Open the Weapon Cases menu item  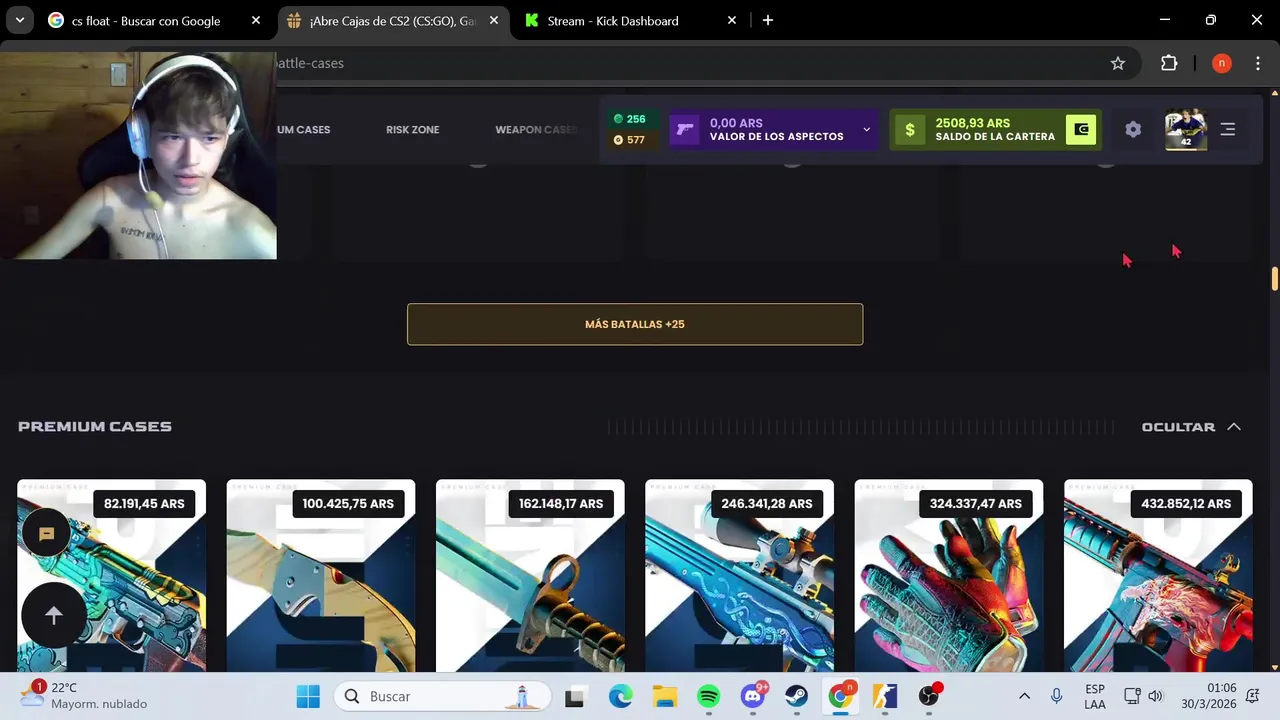click(x=536, y=129)
